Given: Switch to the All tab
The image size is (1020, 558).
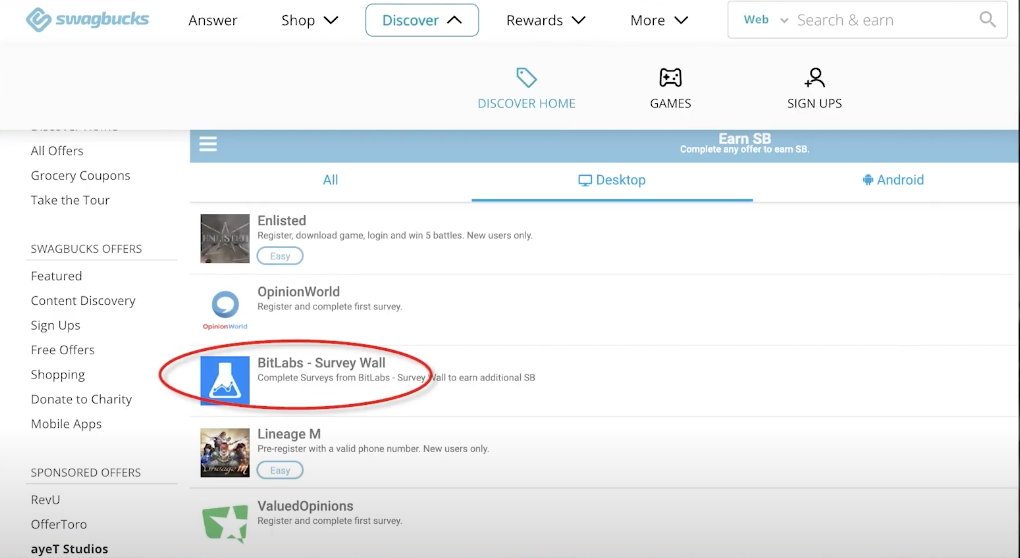Looking at the screenshot, I should pyautogui.click(x=330, y=180).
